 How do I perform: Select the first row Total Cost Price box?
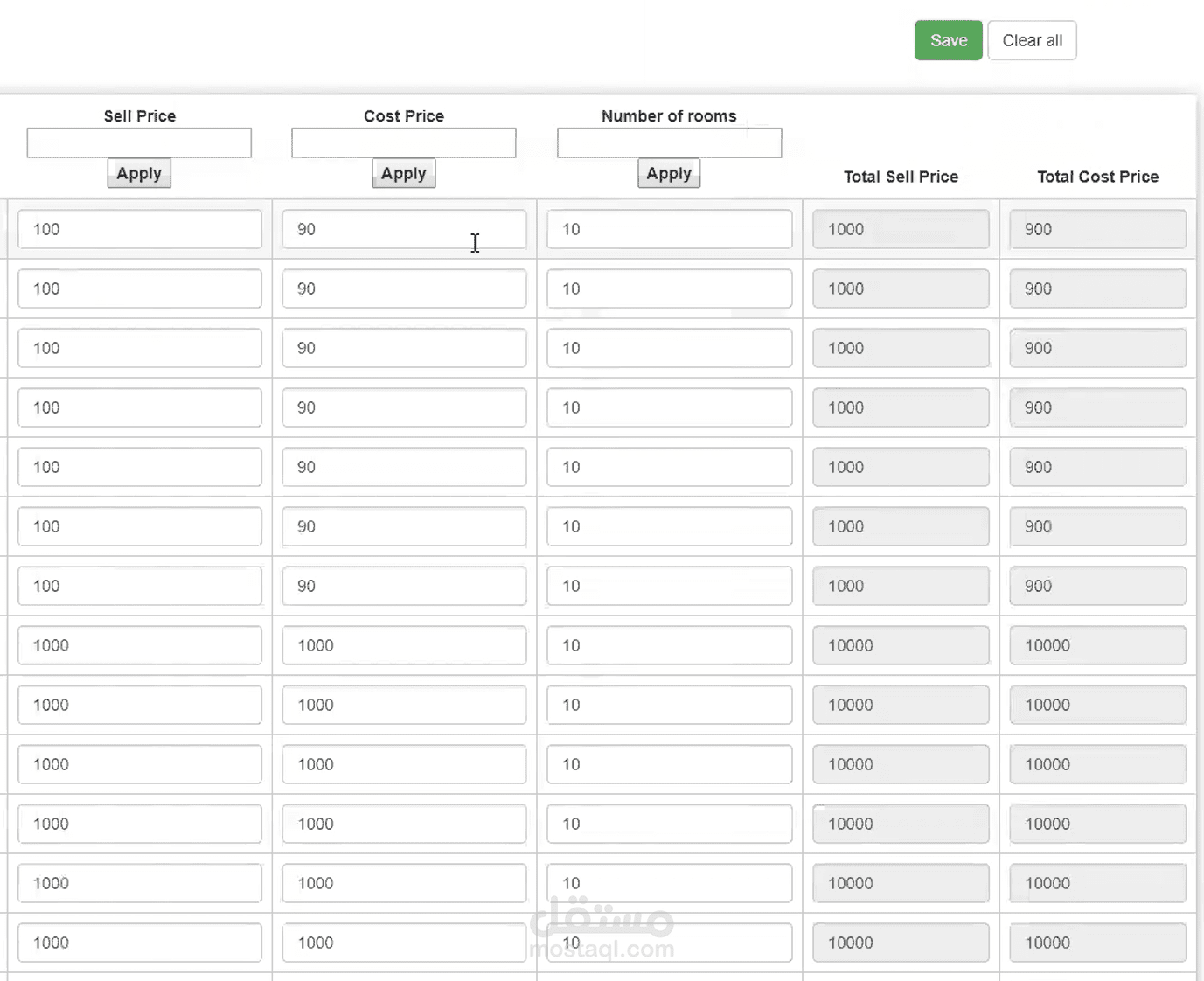click(x=1097, y=229)
